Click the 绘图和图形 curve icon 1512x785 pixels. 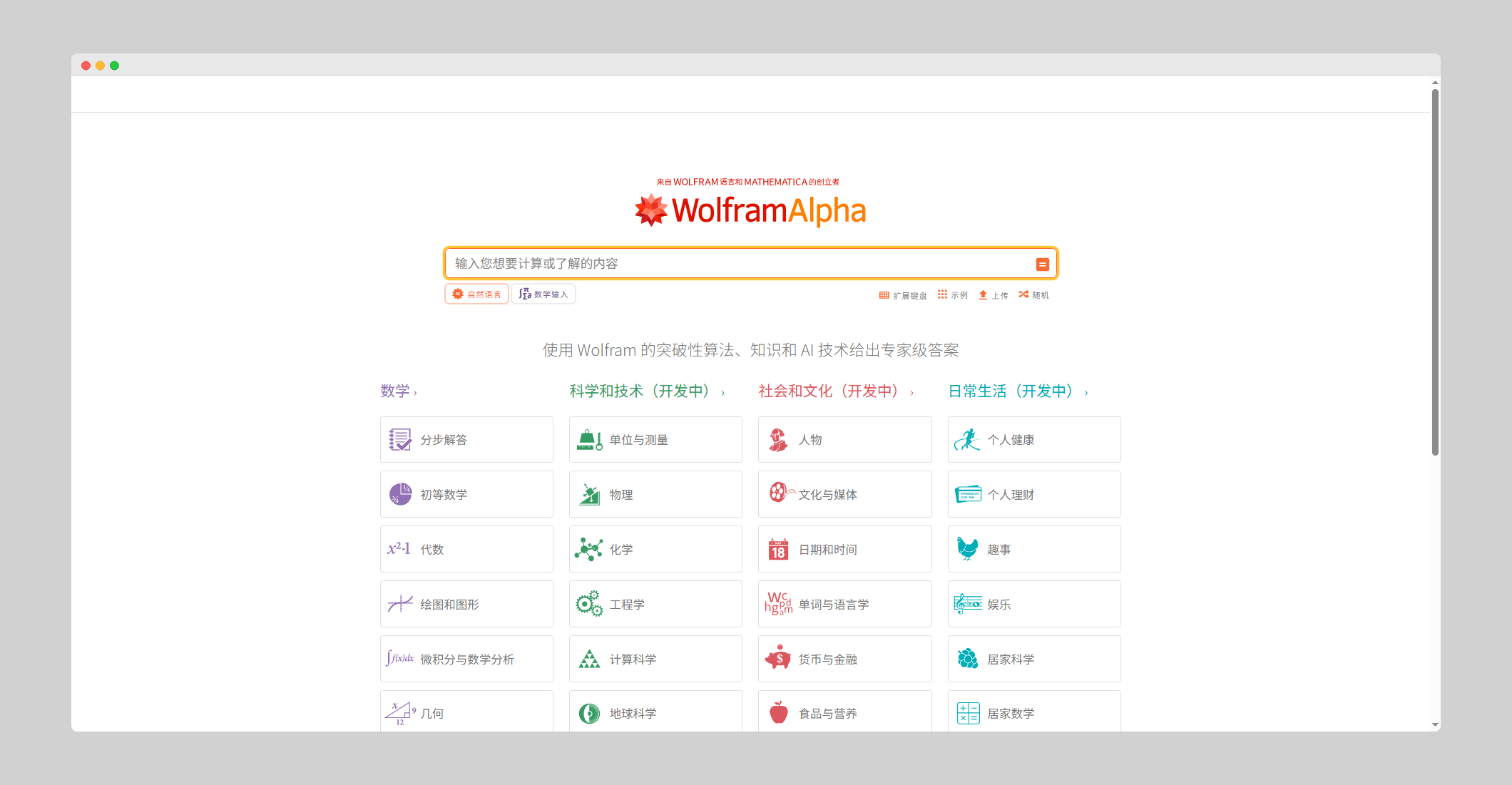400,604
